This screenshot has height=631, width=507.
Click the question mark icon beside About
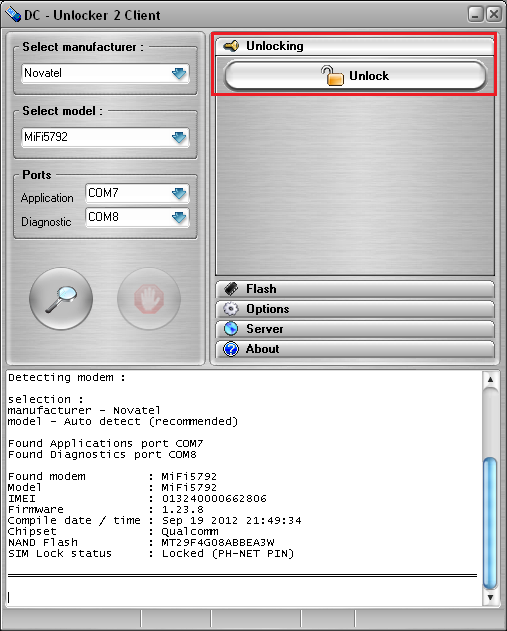[231, 349]
